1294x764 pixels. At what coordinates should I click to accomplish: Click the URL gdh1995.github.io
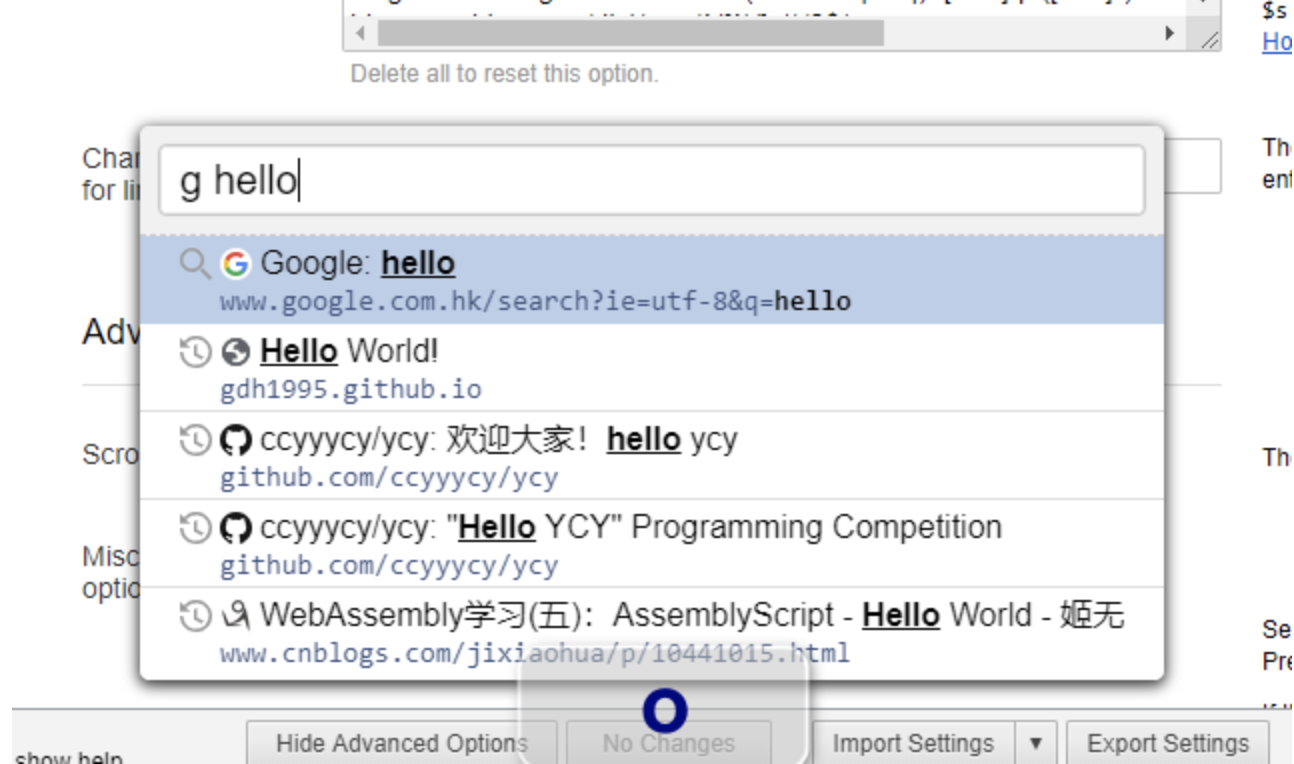click(x=351, y=389)
